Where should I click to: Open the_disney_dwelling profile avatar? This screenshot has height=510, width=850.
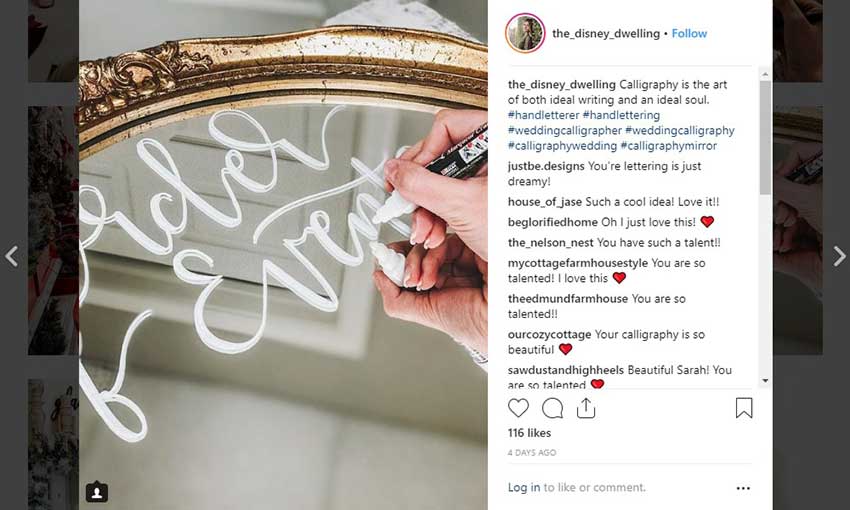coord(525,33)
